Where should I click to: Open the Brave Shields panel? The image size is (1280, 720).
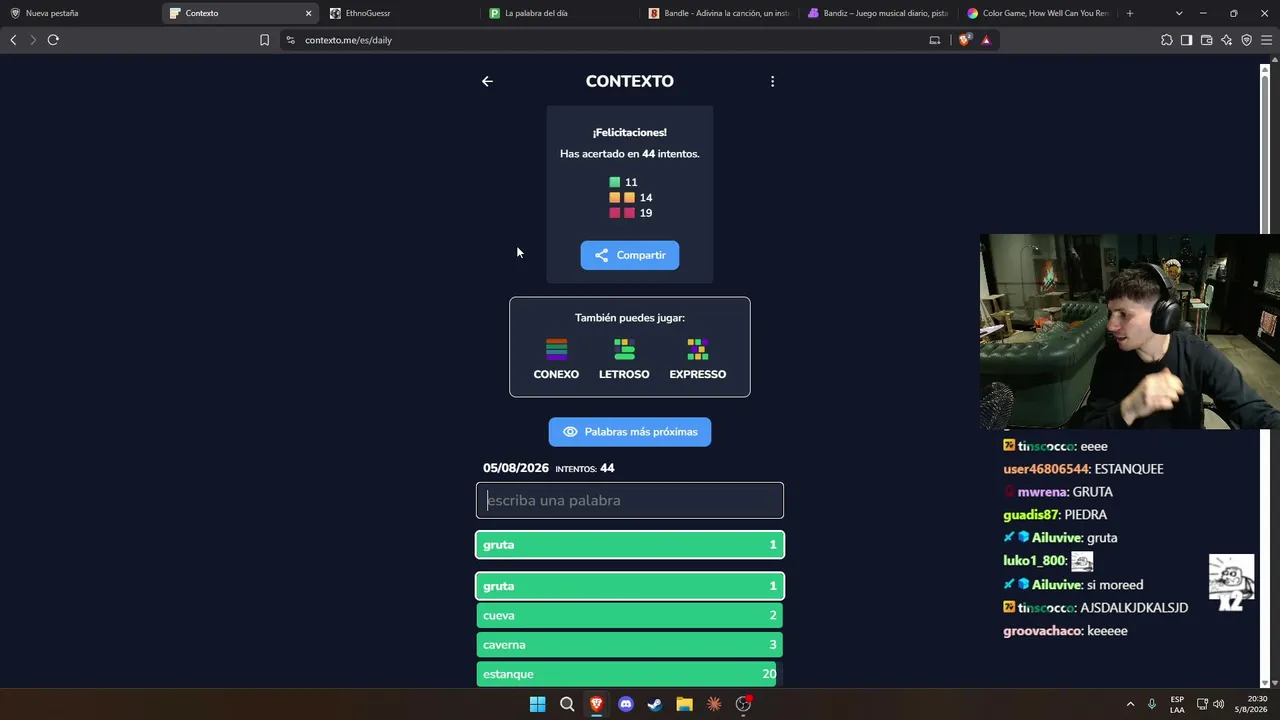coord(965,40)
